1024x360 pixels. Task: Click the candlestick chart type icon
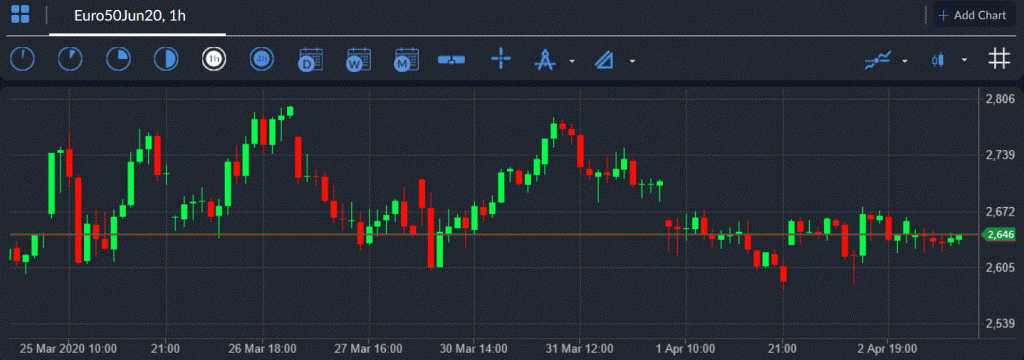[x=938, y=60]
